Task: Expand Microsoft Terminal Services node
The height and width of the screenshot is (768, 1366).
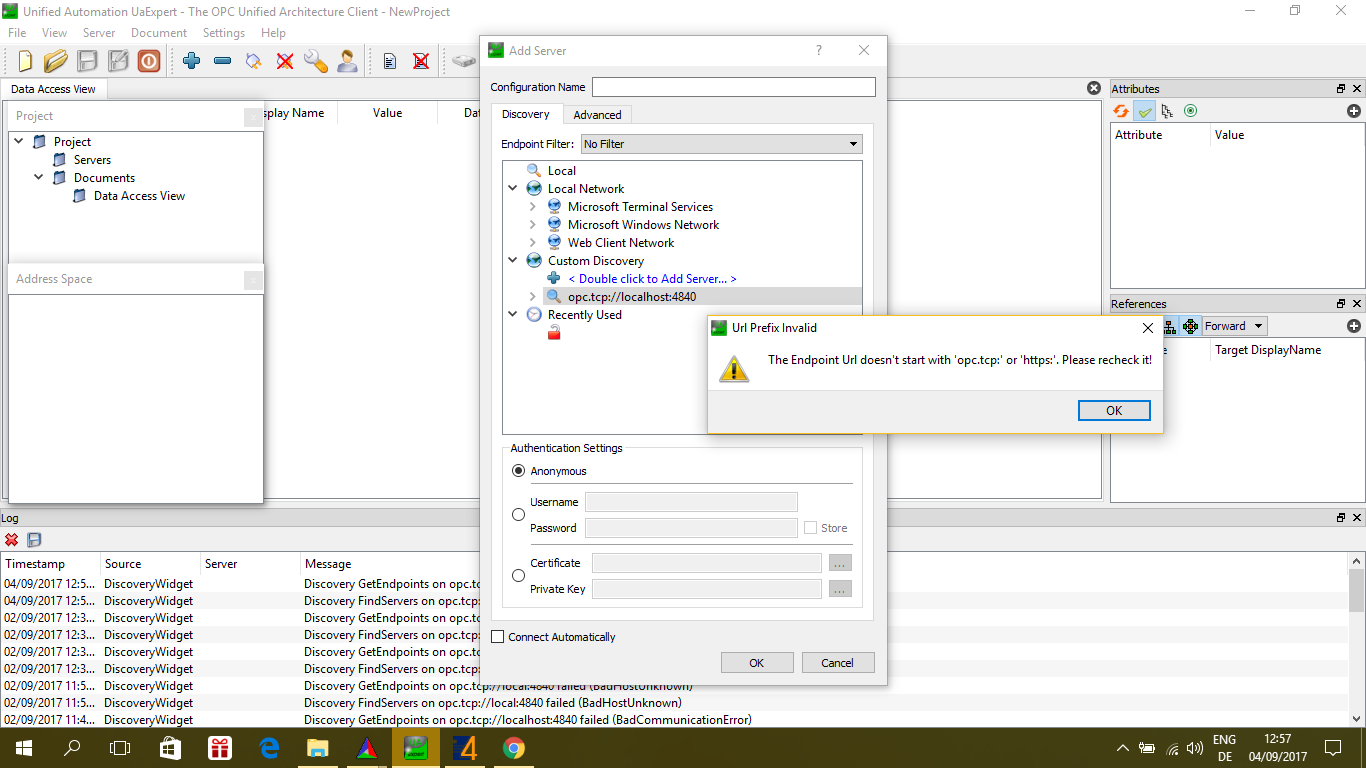Action: [x=533, y=207]
